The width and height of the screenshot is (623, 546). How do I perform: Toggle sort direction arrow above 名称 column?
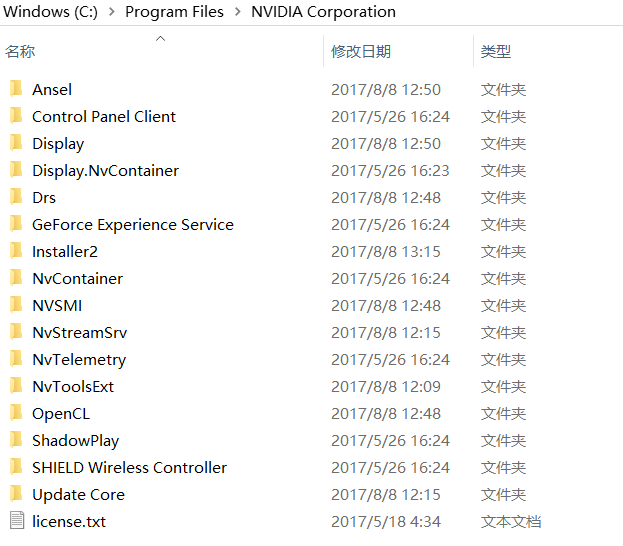[161, 39]
